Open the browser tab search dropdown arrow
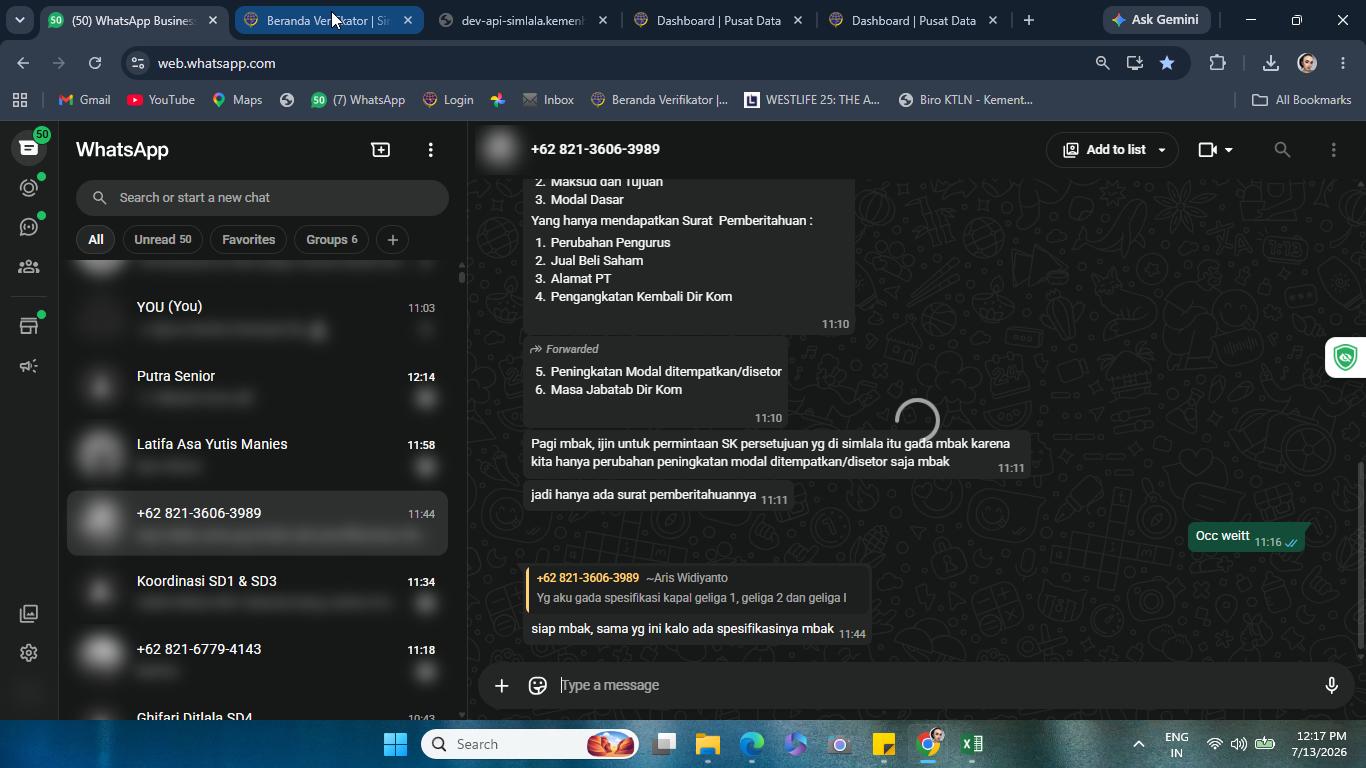The height and width of the screenshot is (768, 1366). 19,20
